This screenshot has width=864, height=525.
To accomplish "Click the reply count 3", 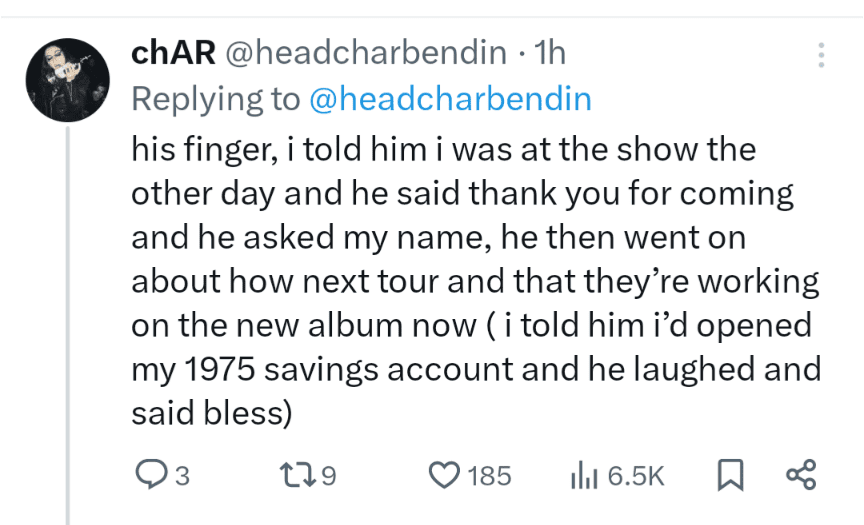I will click(182, 475).
